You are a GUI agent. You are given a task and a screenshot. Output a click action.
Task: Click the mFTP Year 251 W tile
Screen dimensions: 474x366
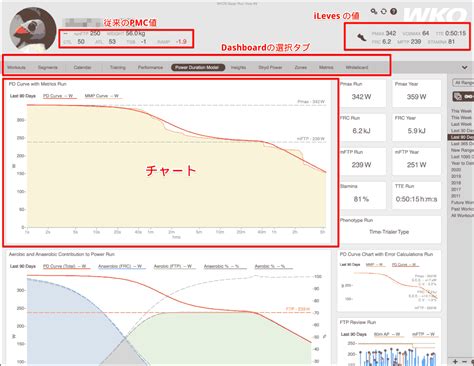(x=417, y=162)
